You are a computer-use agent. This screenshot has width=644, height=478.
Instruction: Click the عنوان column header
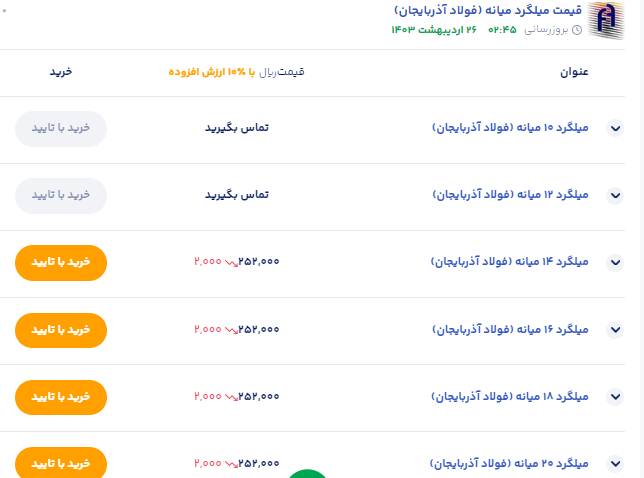(x=573, y=73)
